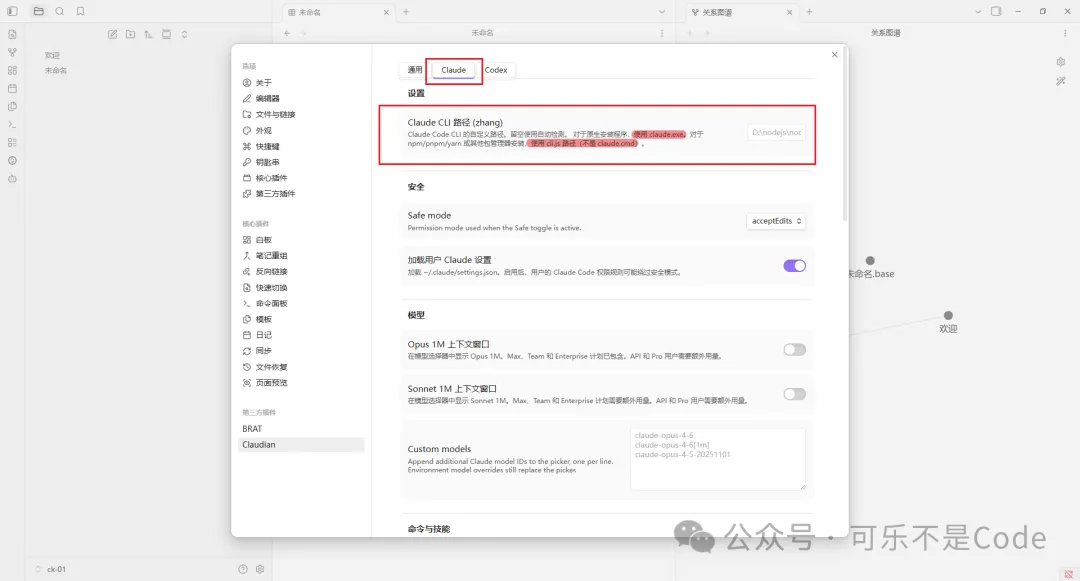Switch to the Claude tab

[x=453, y=70]
